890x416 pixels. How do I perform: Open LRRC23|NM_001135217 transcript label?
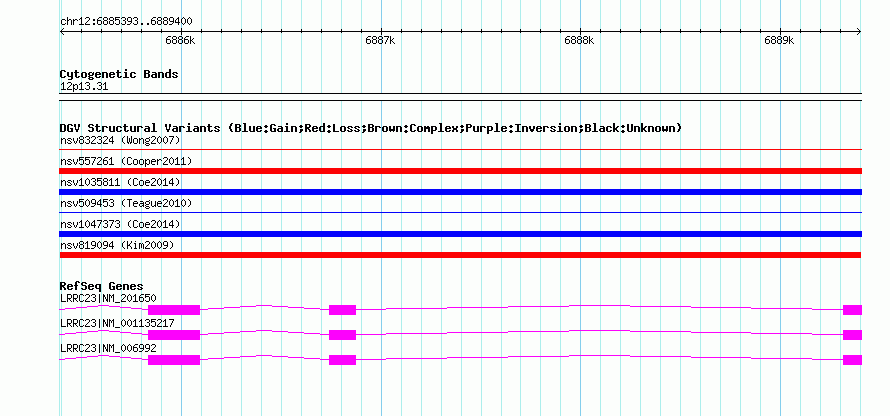[x=117, y=323]
